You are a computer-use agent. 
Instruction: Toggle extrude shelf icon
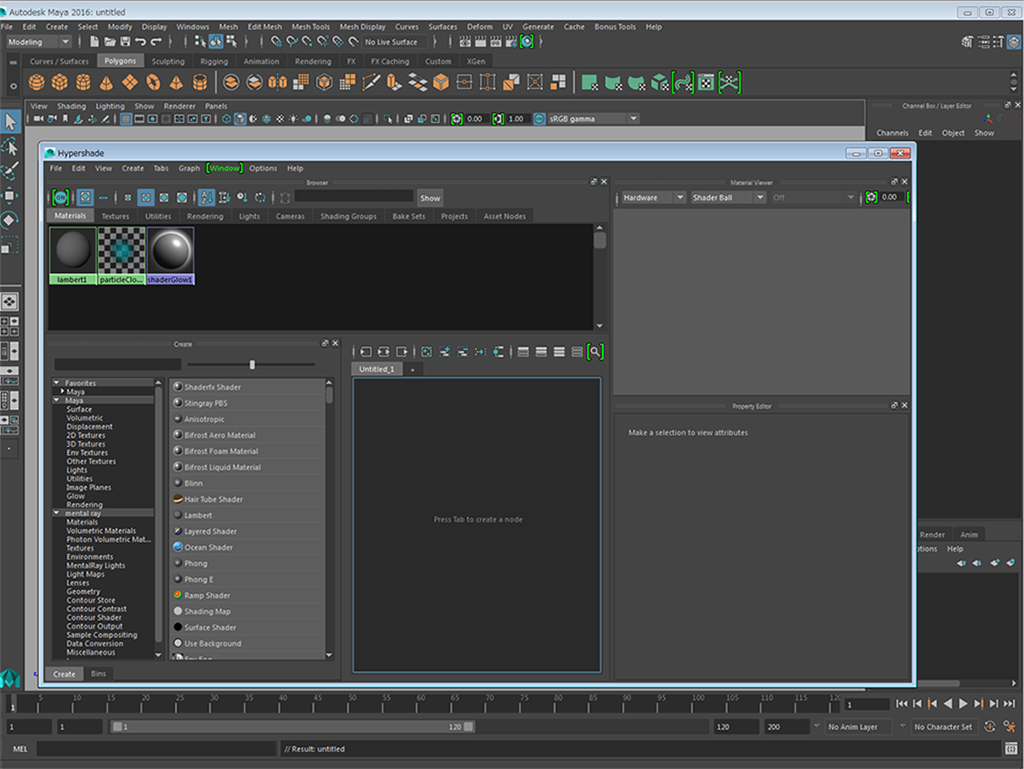click(x=394, y=82)
